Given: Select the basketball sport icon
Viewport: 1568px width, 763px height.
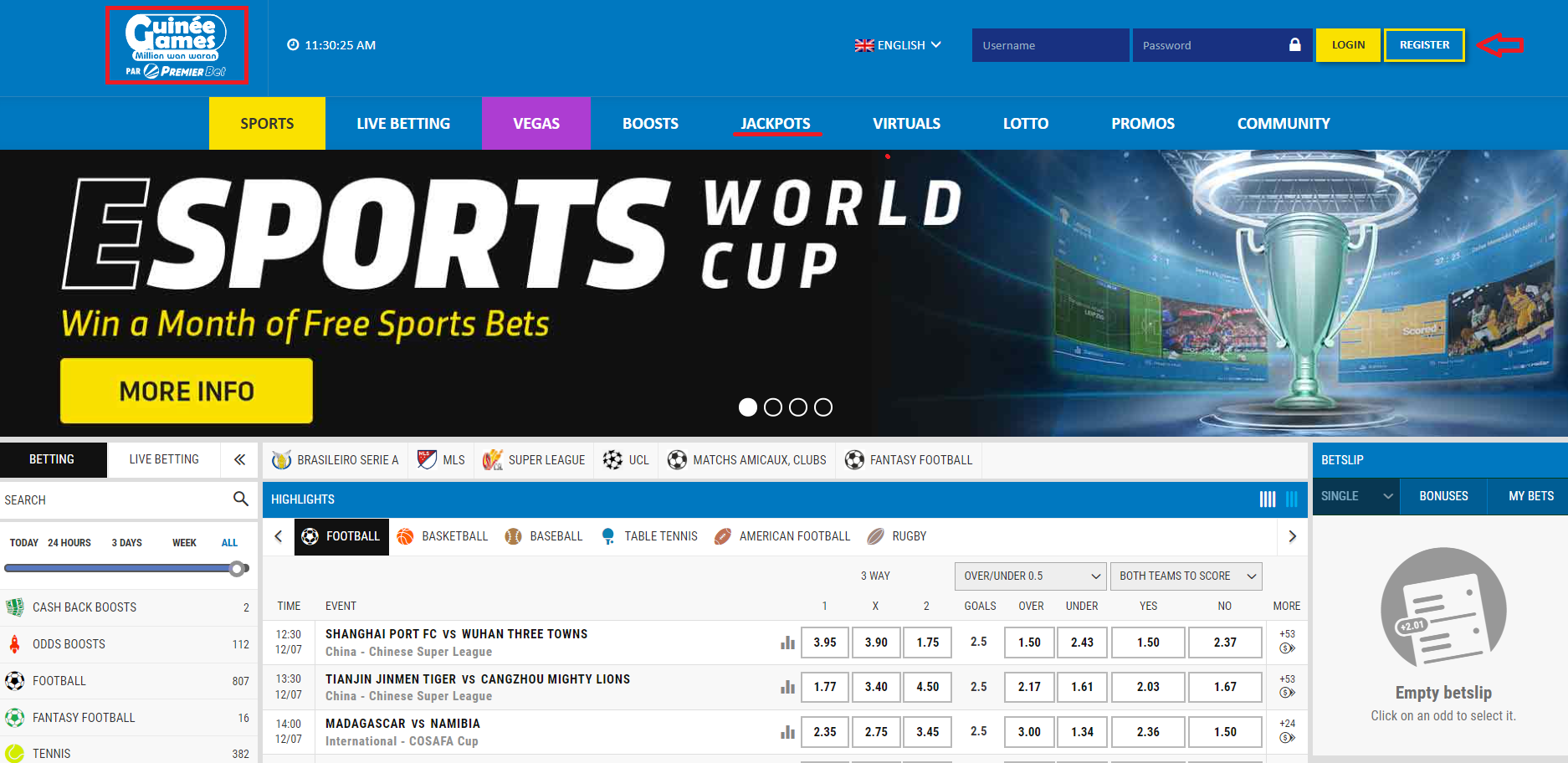Looking at the screenshot, I should tap(405, 536).
